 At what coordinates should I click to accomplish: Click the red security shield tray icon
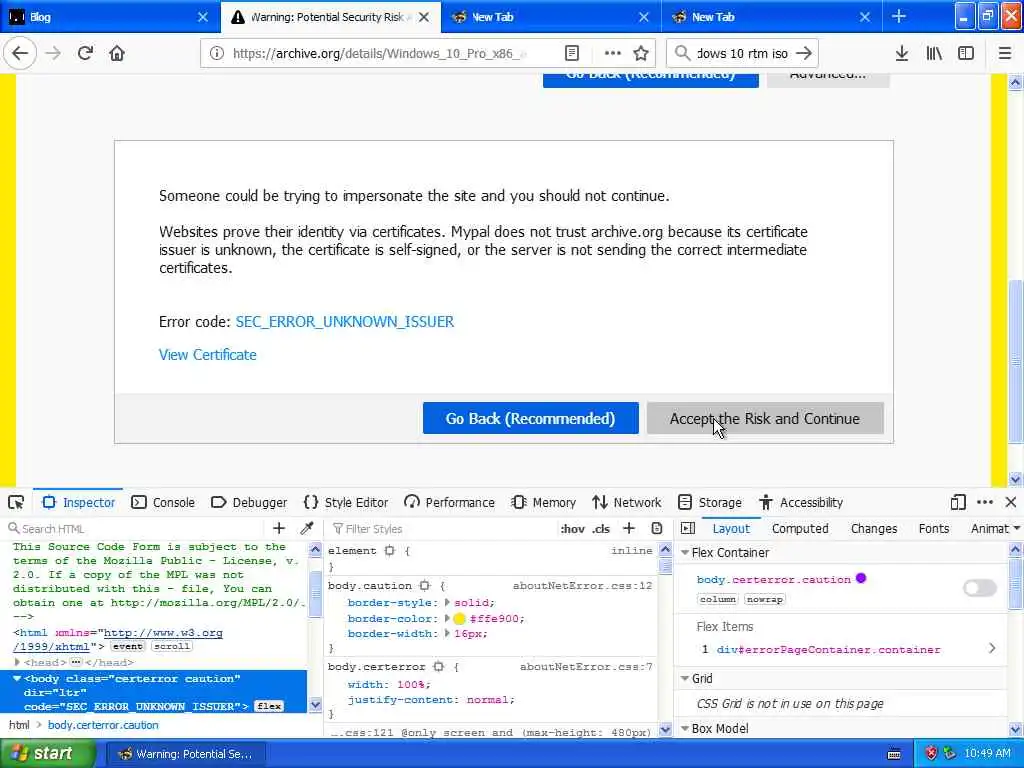pyautogui.click(x=932, y=754)
